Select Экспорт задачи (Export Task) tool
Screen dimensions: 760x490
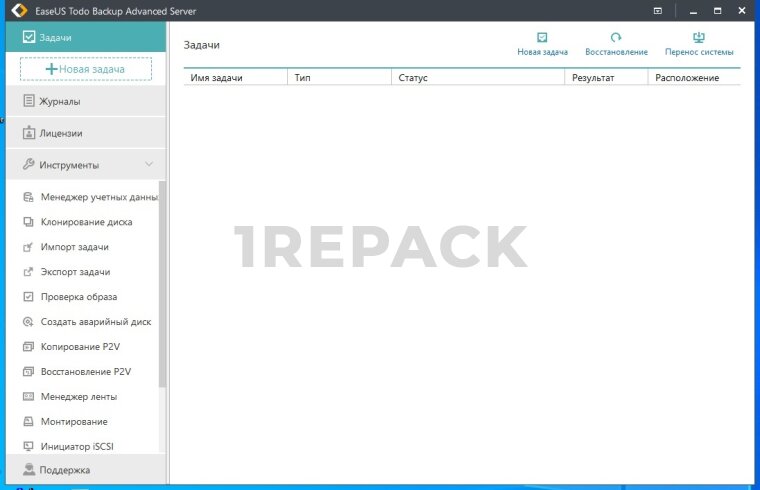pyautogui.click(x=75, y=272)
